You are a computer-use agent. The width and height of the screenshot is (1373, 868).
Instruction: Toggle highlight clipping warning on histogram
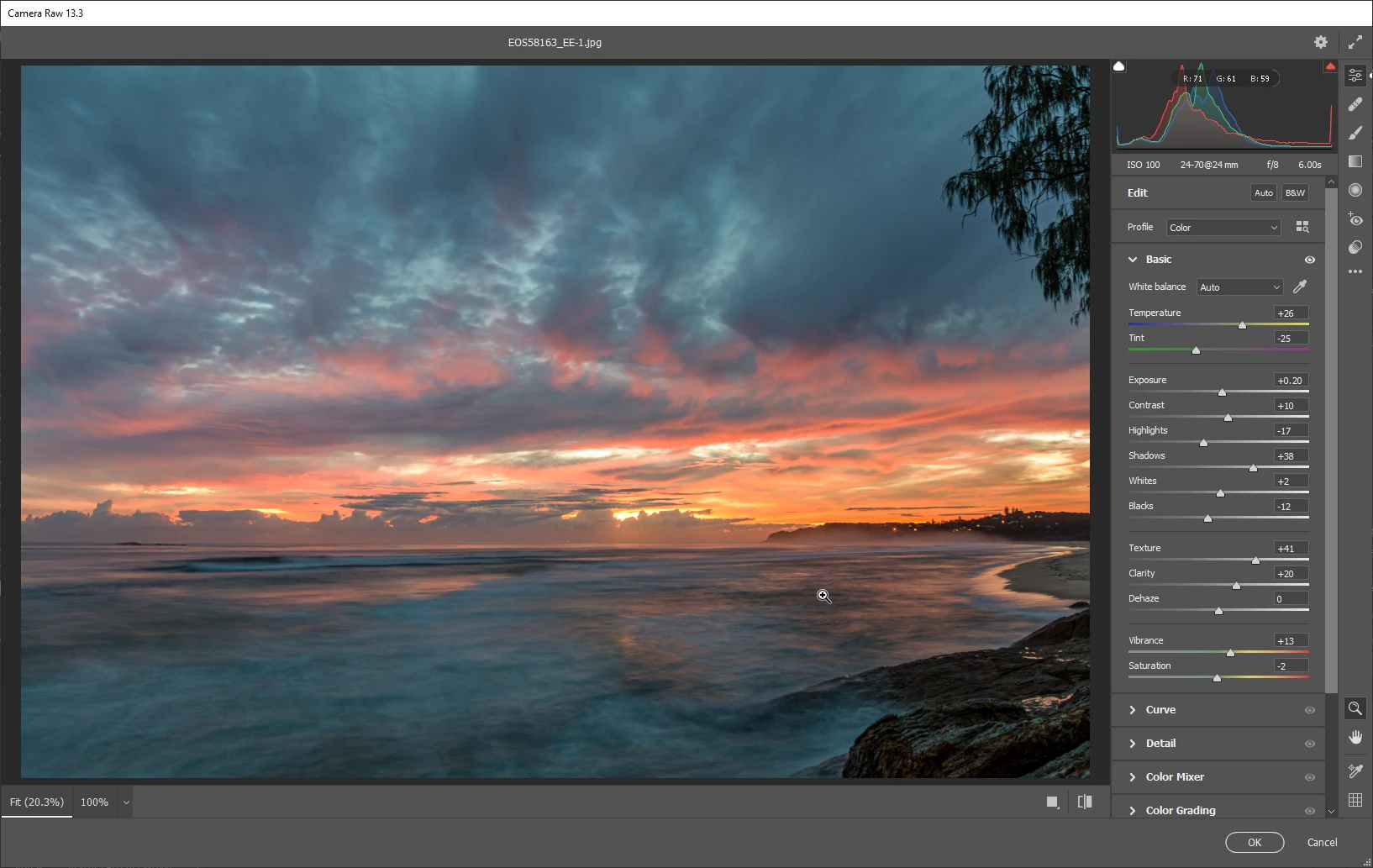tap(1330, 66)
